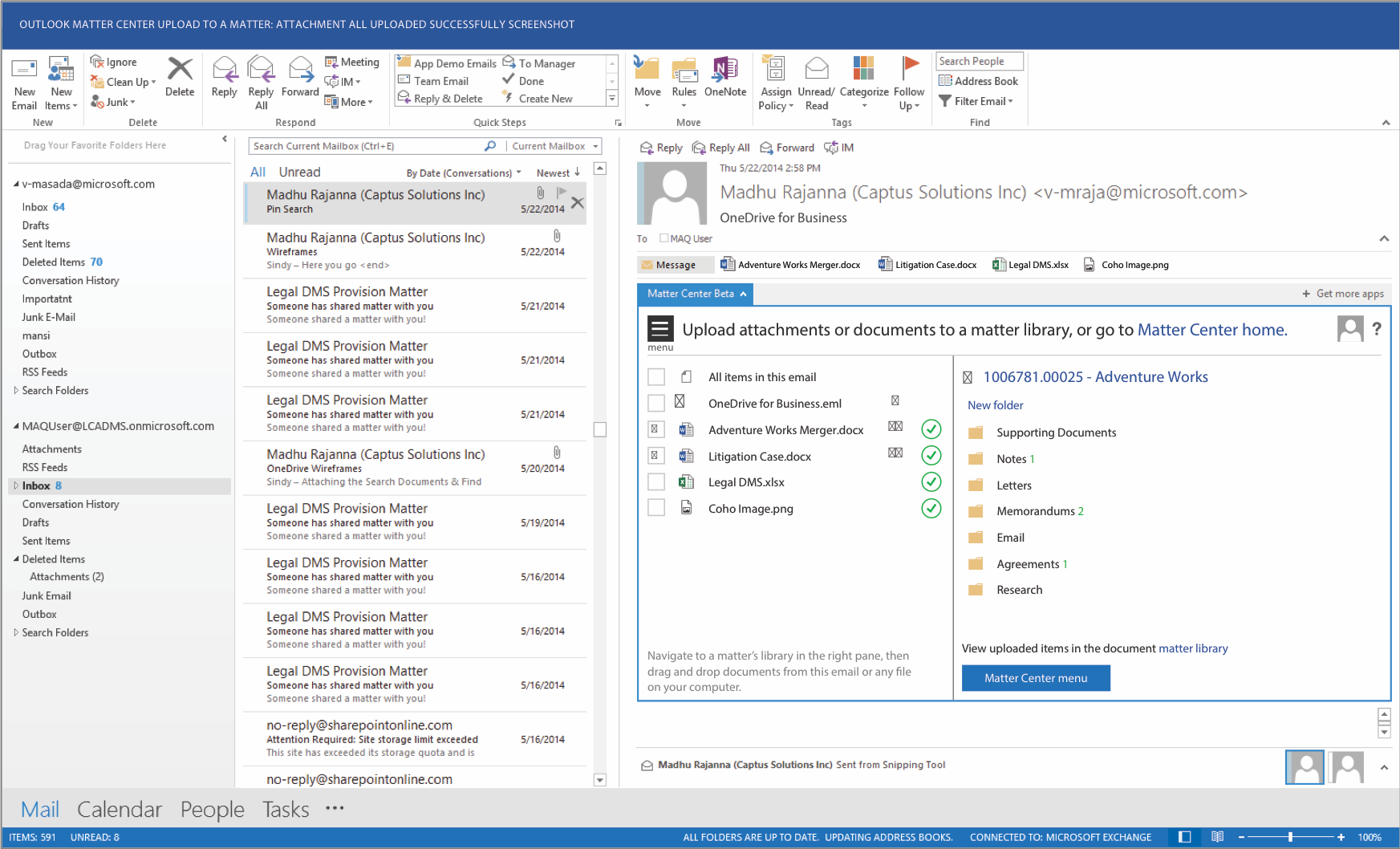Click the Rules icon
The height and width of the screenshot is (849, 1400).
(684, 70)
